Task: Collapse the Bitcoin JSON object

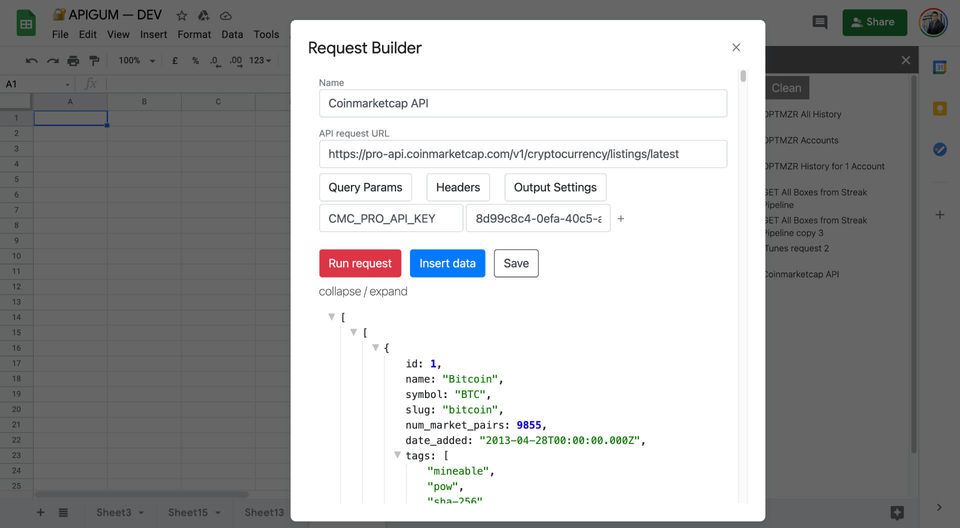Action: coord(375,347)
